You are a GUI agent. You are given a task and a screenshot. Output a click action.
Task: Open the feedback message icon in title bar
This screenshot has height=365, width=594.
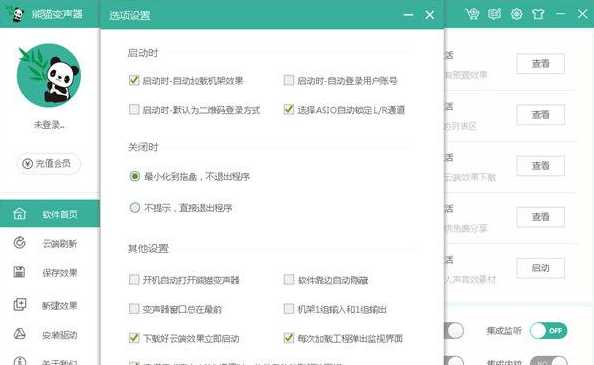pos(494,14)
